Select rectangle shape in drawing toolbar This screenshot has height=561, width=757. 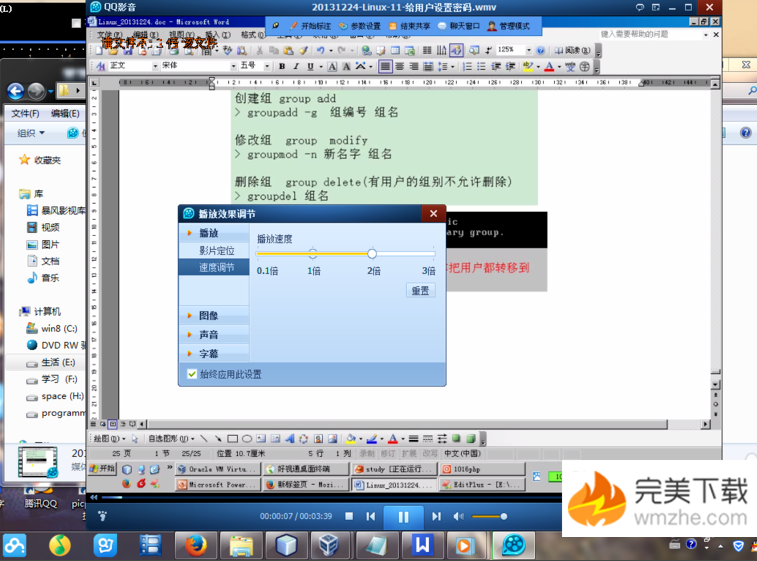click(x=232, y=438)
